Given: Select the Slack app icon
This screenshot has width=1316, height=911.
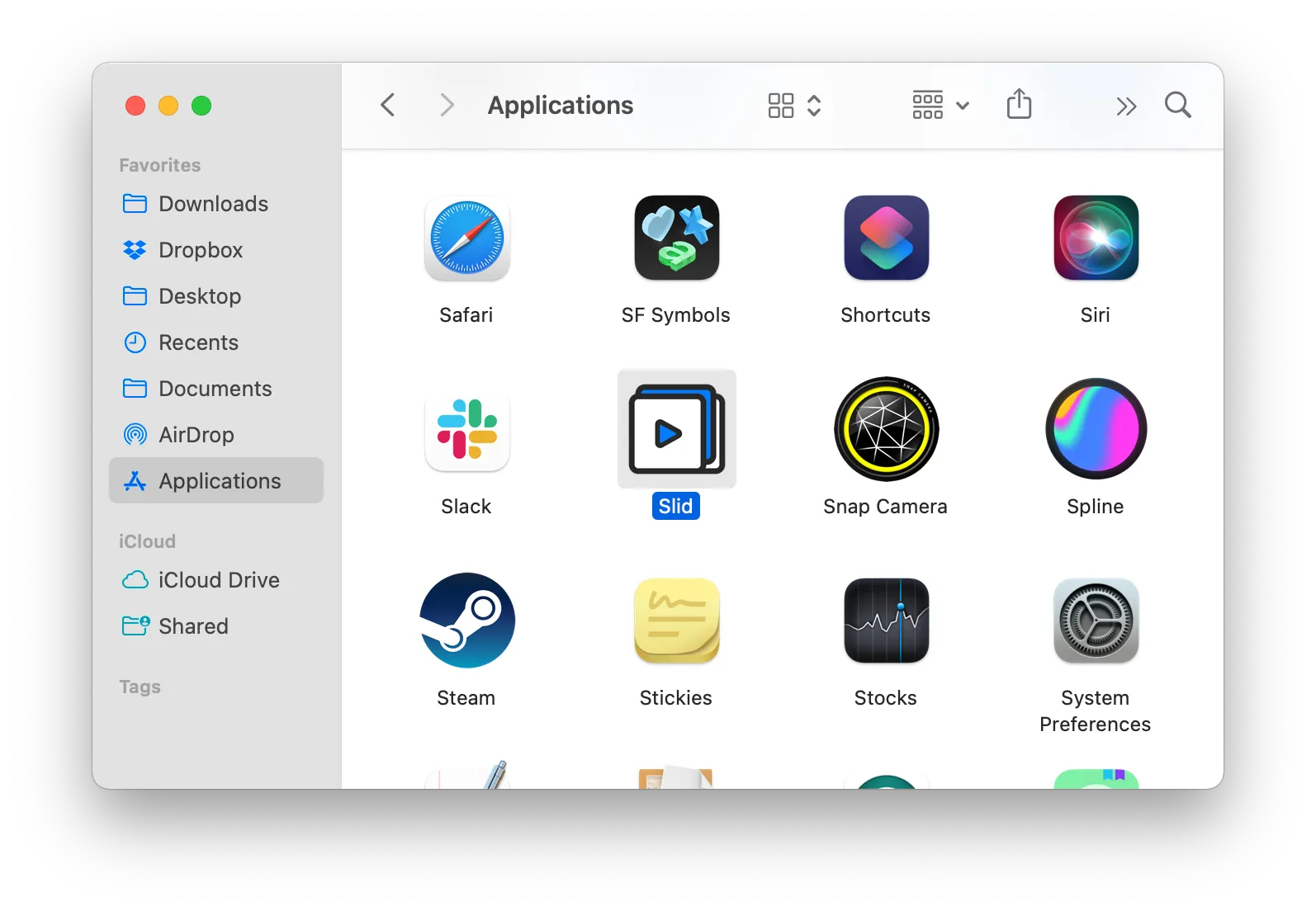Looking at the screenshot, I should point(467,429).
